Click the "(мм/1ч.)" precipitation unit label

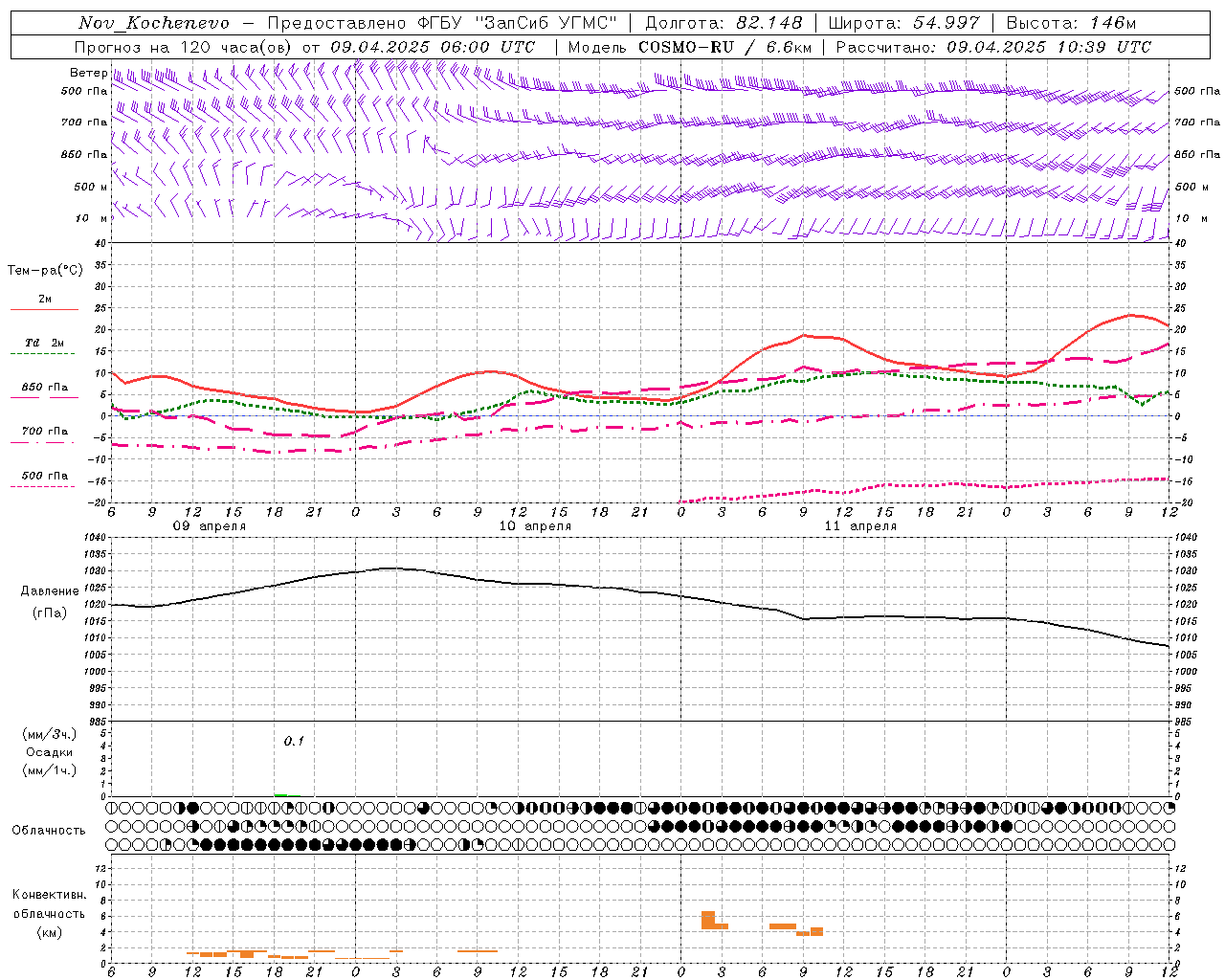50,770
